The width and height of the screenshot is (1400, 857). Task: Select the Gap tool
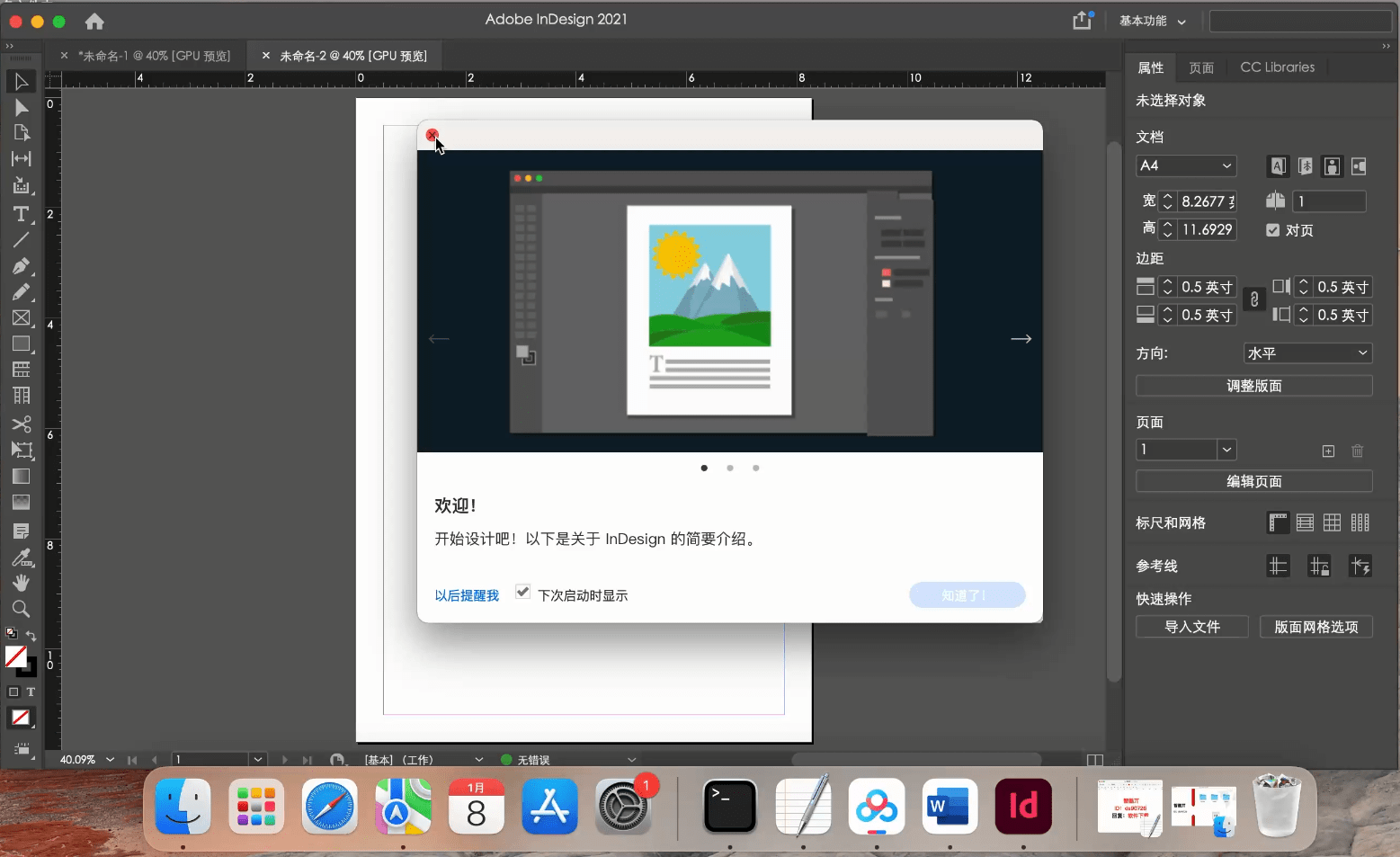point(21,159)
